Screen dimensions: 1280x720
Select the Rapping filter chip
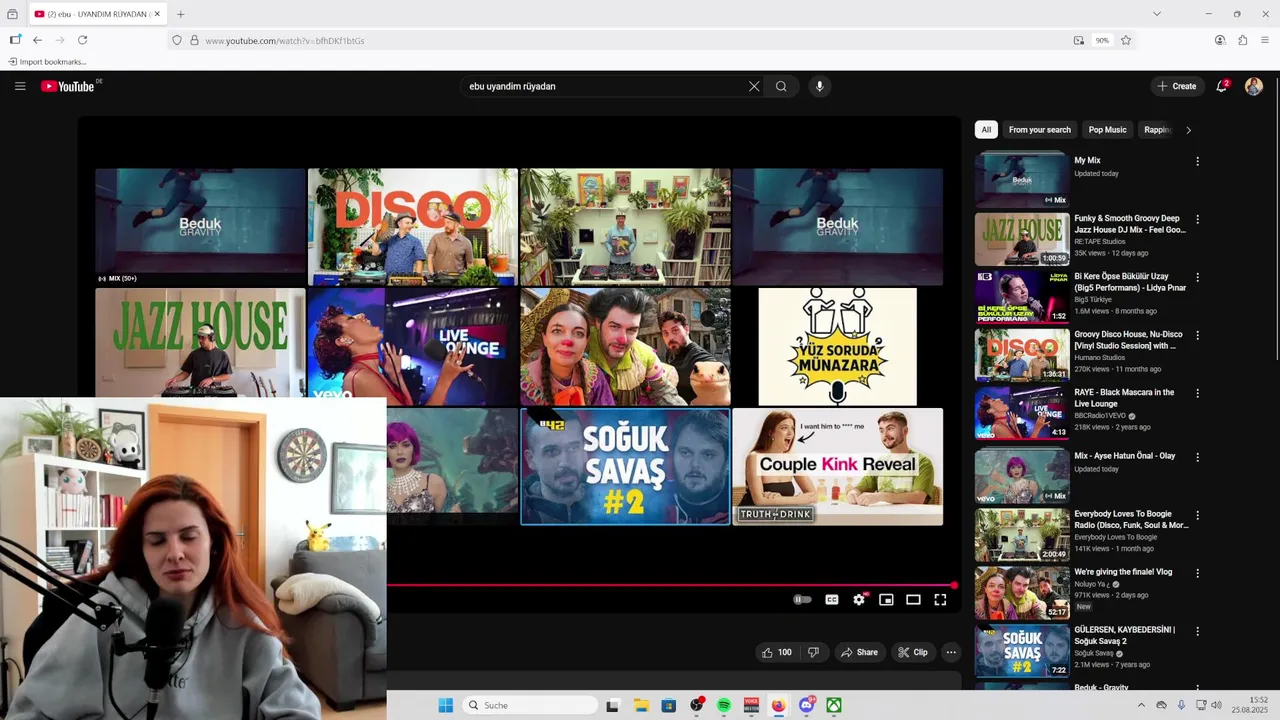point(1157,130)
